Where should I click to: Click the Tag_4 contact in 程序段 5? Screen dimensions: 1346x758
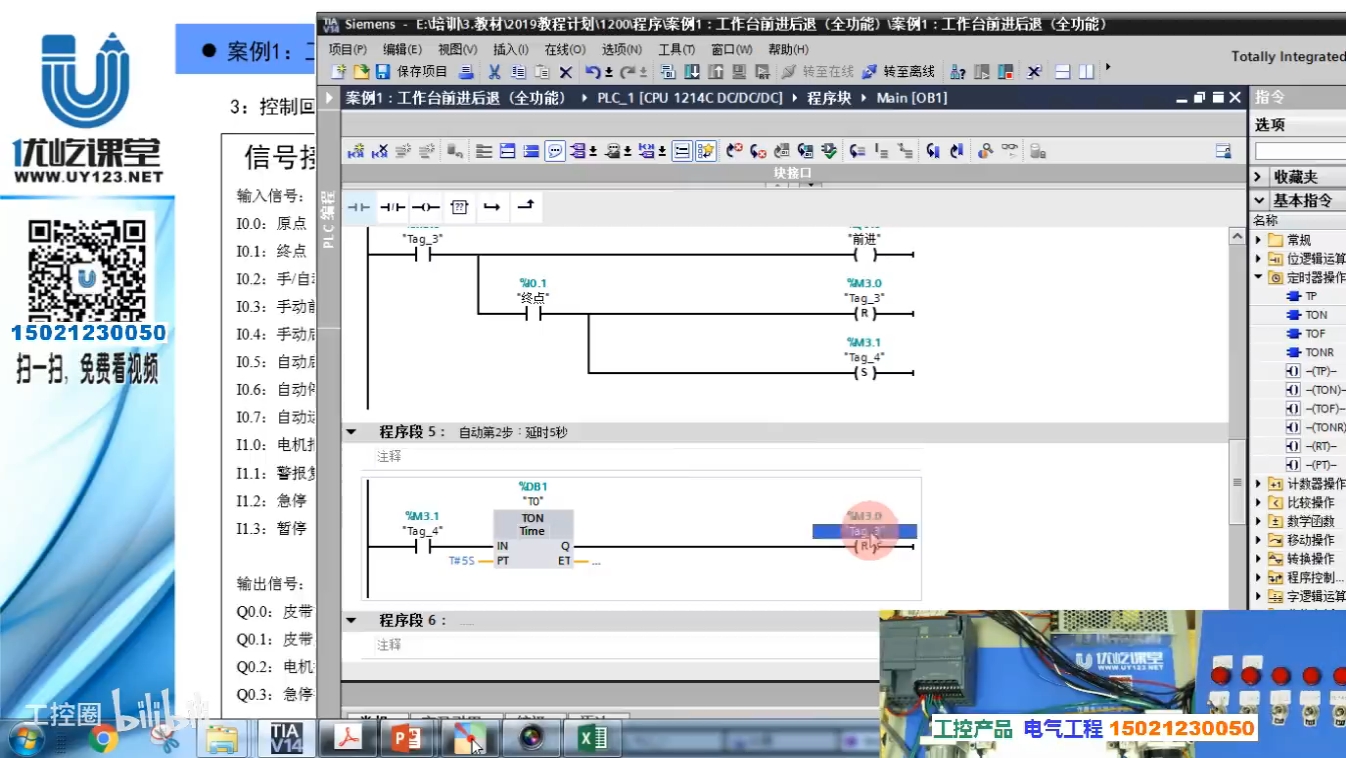[423, 547]
